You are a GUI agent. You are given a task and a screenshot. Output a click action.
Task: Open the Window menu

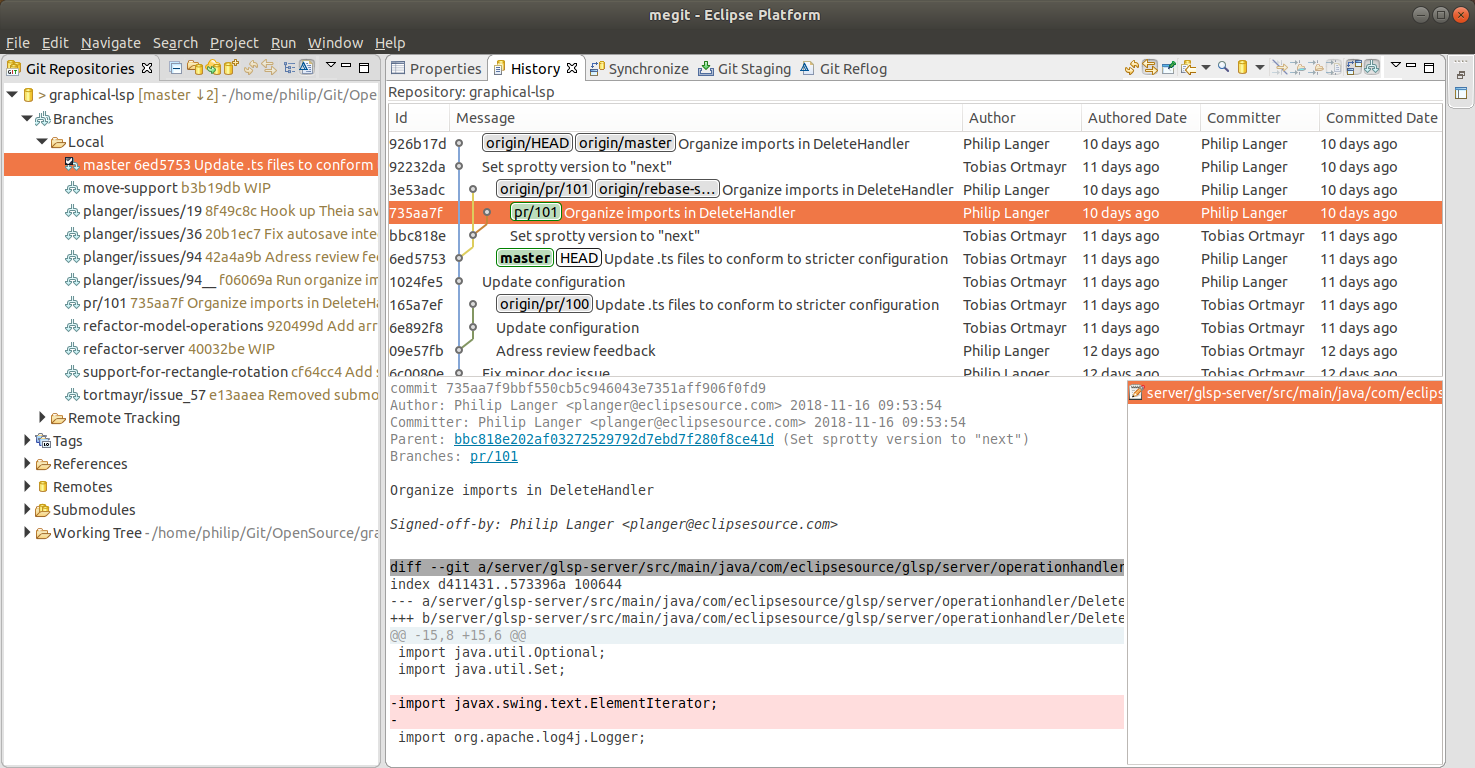[x=335, y=42]
